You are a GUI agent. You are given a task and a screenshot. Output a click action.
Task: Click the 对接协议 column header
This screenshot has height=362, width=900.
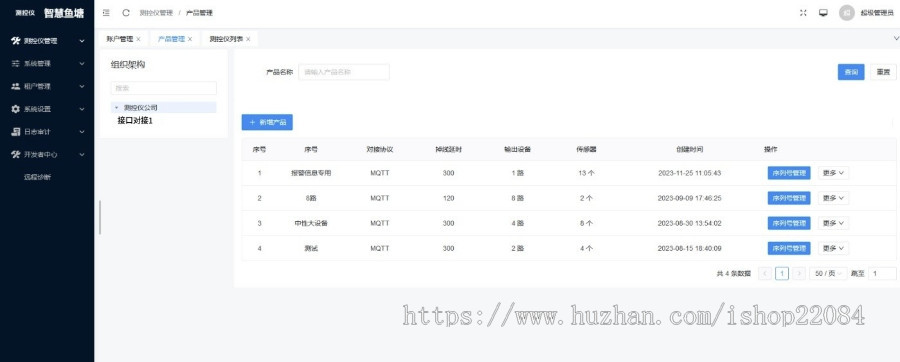[379, 149]
